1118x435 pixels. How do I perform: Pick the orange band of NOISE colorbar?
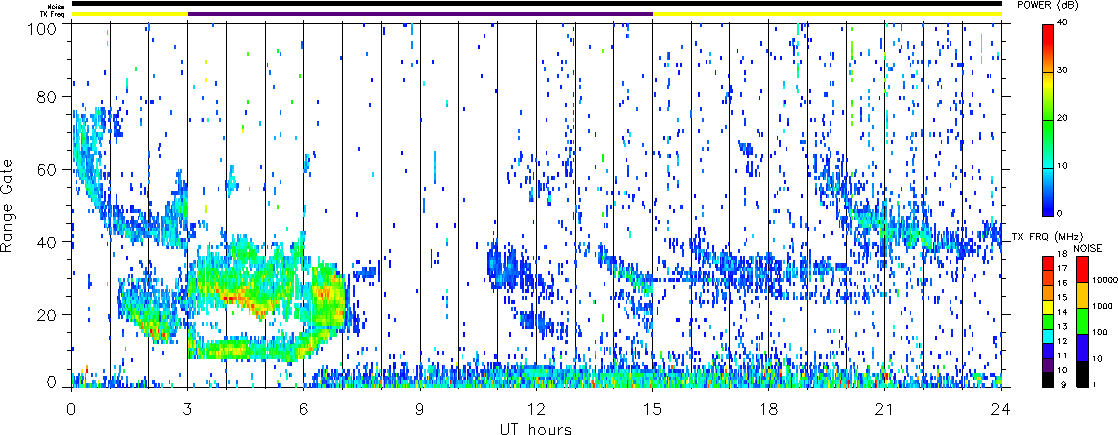pos(1082,295)
